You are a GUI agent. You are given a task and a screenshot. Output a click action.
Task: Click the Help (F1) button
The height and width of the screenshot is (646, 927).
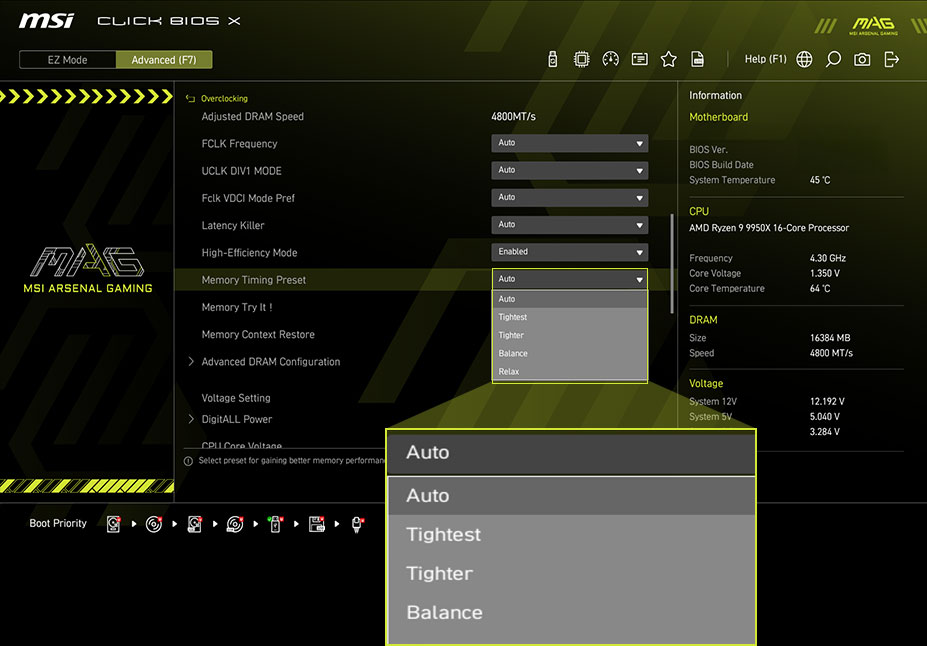coord(765,59)
